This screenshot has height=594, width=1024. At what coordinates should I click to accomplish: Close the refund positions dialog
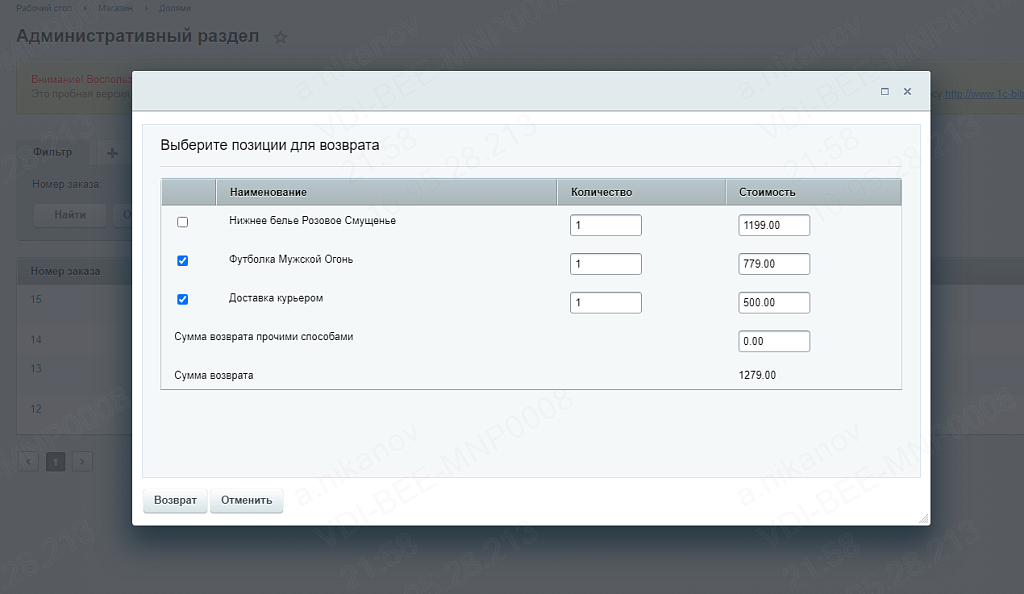(x=907, y=91)
